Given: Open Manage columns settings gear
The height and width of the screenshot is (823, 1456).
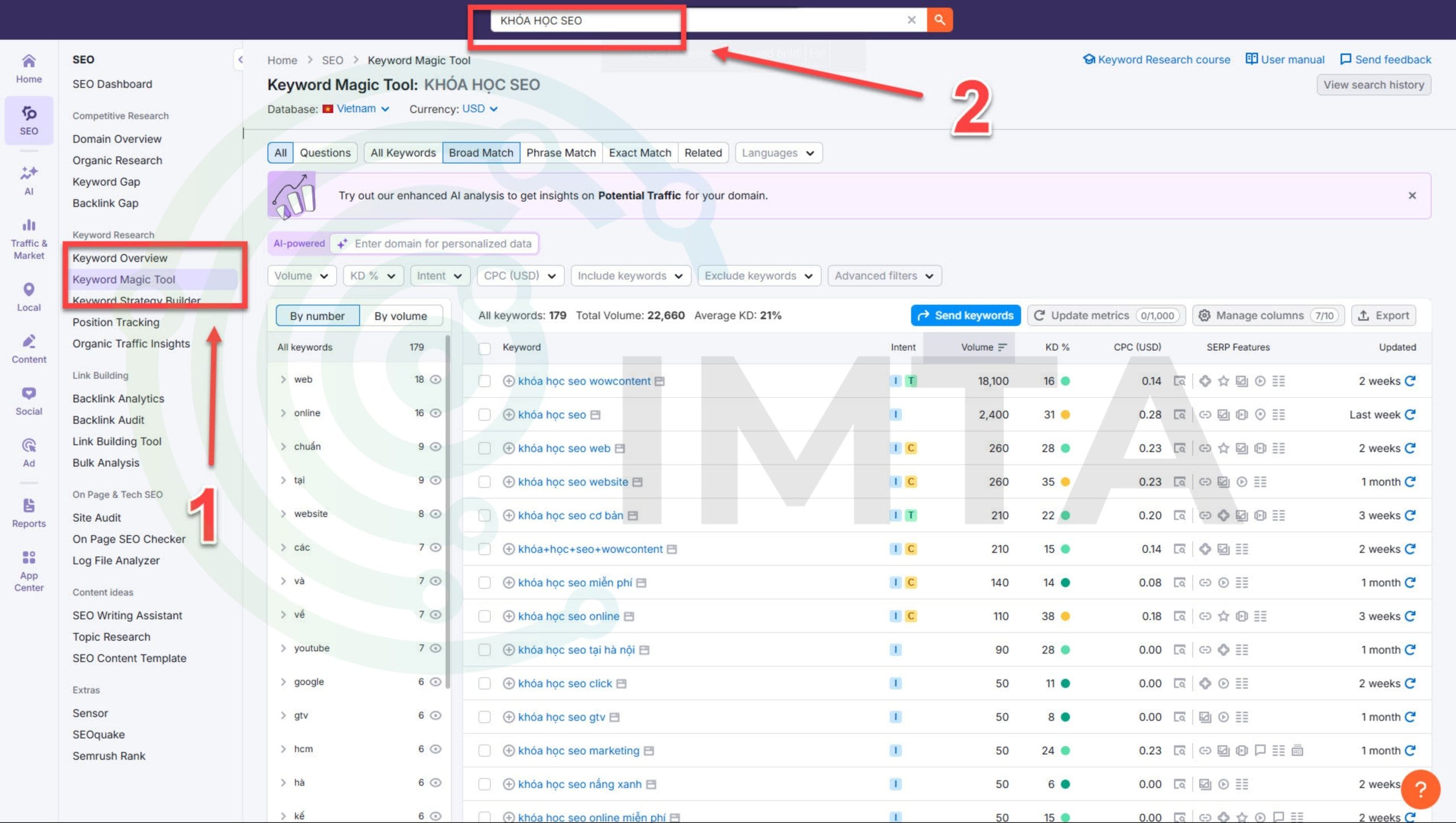Looking at the screenshot, I should (1205, 315).
